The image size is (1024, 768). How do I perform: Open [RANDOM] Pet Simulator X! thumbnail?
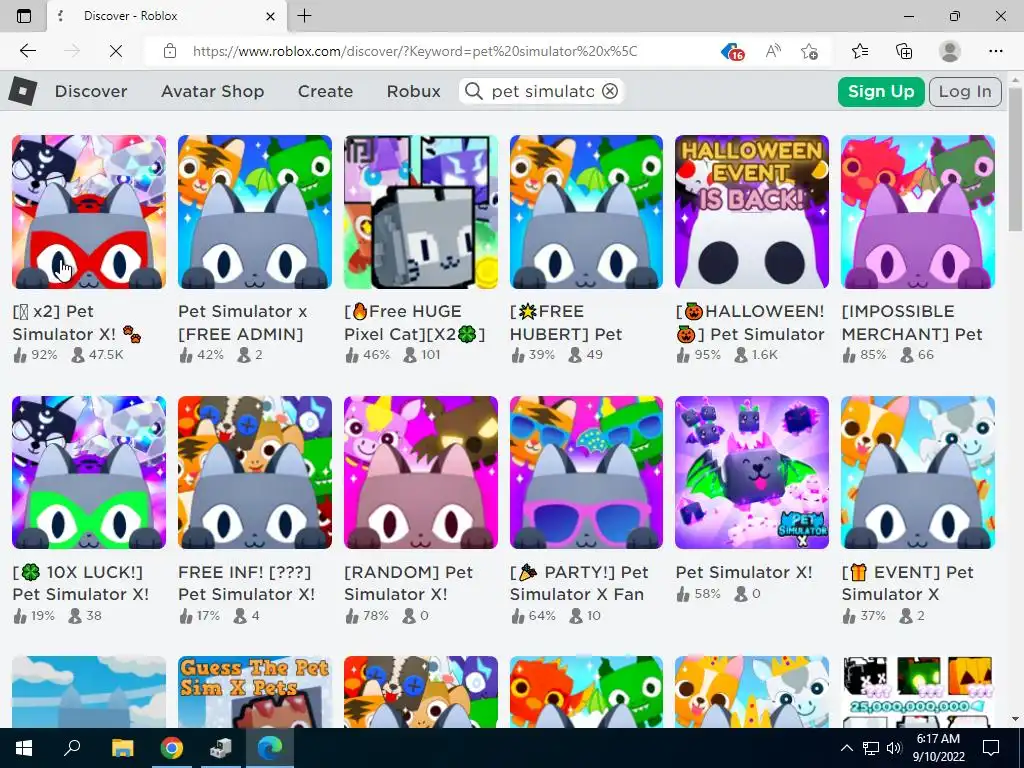[421, 472]
